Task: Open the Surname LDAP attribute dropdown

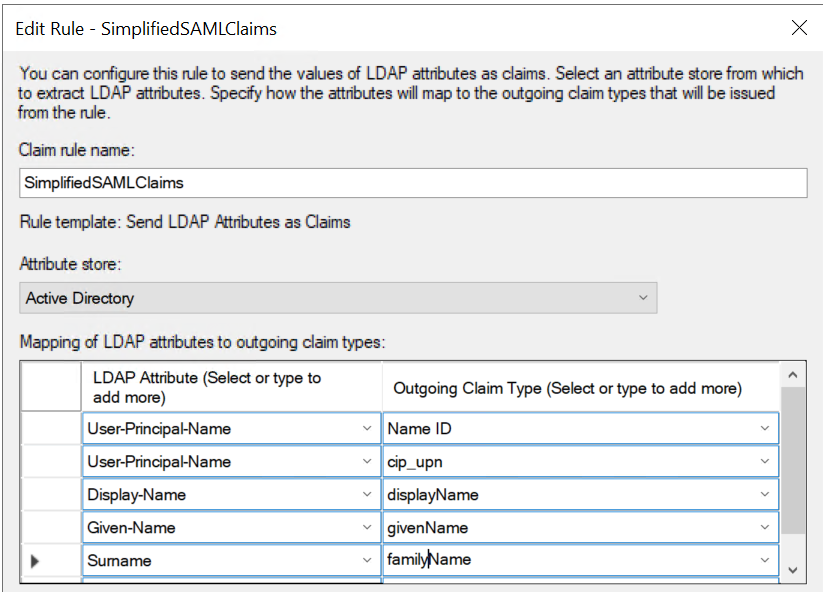Action: (x=368, y=561)
